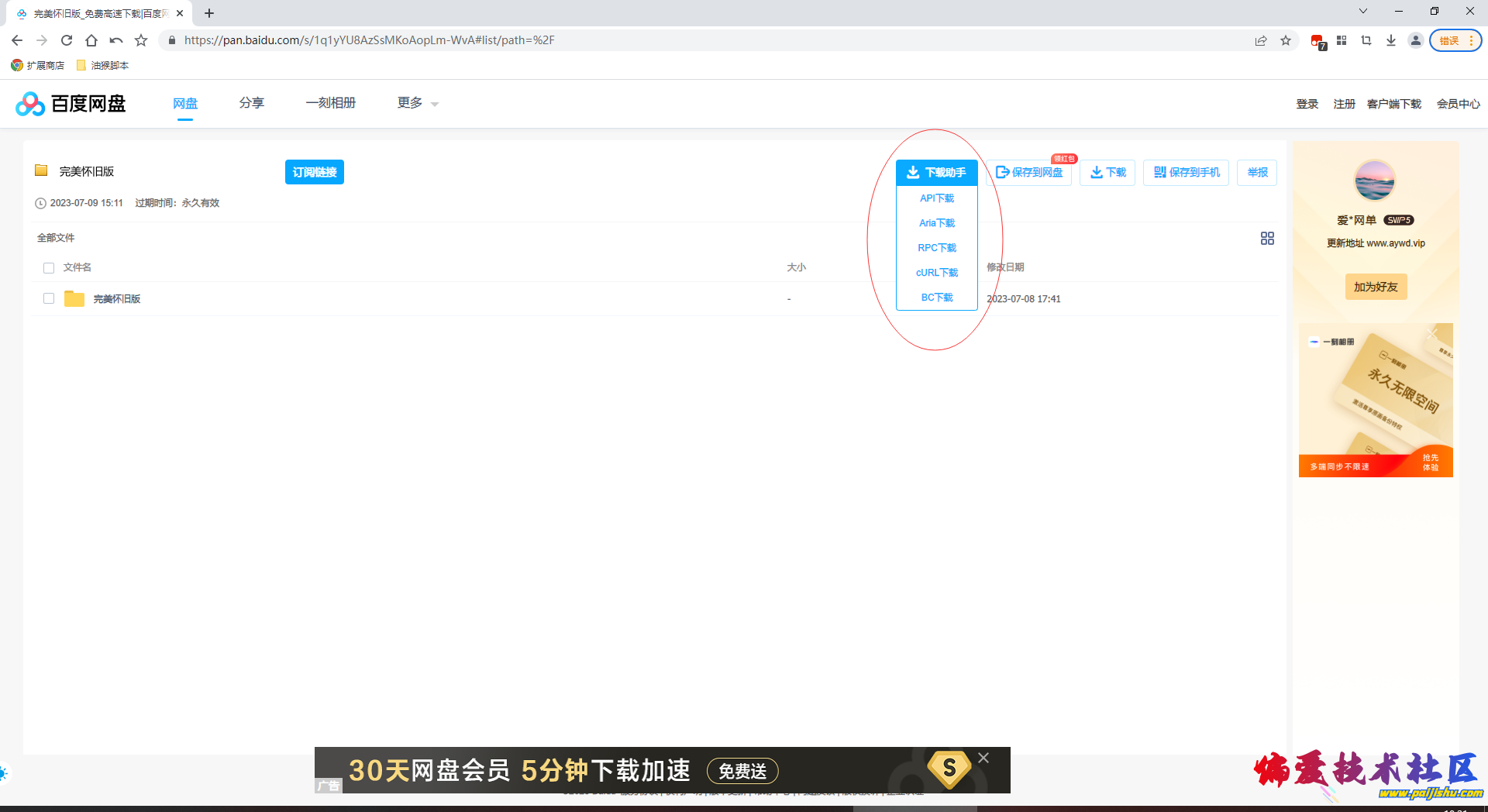Open the 一刻相册 tab
Screen dimensions: 1488x812
click(x=331, y=102)
